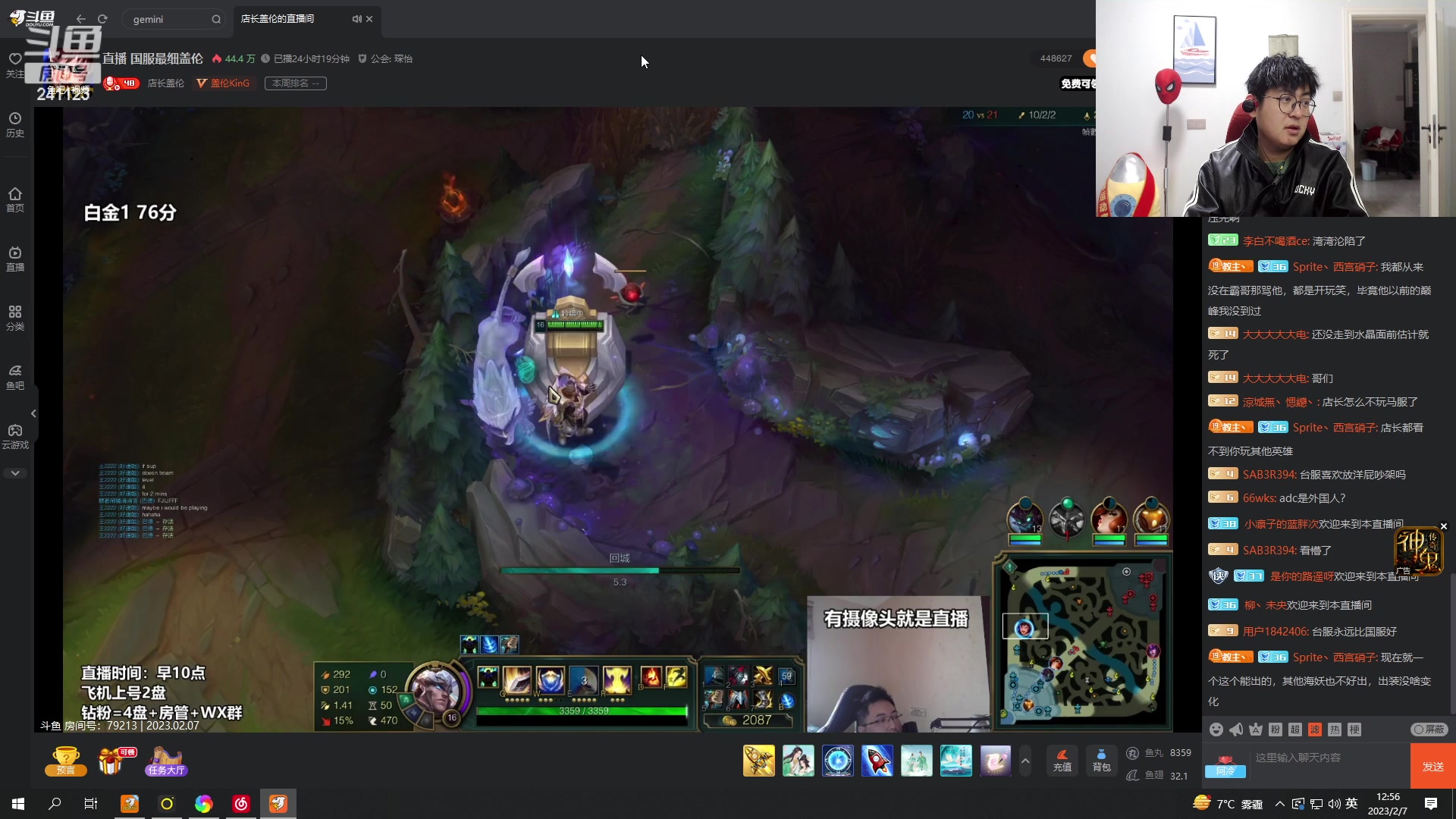Click the 44.4 万 popularity flame icon
Screen dimensions: 1456x819
(217, 58)
